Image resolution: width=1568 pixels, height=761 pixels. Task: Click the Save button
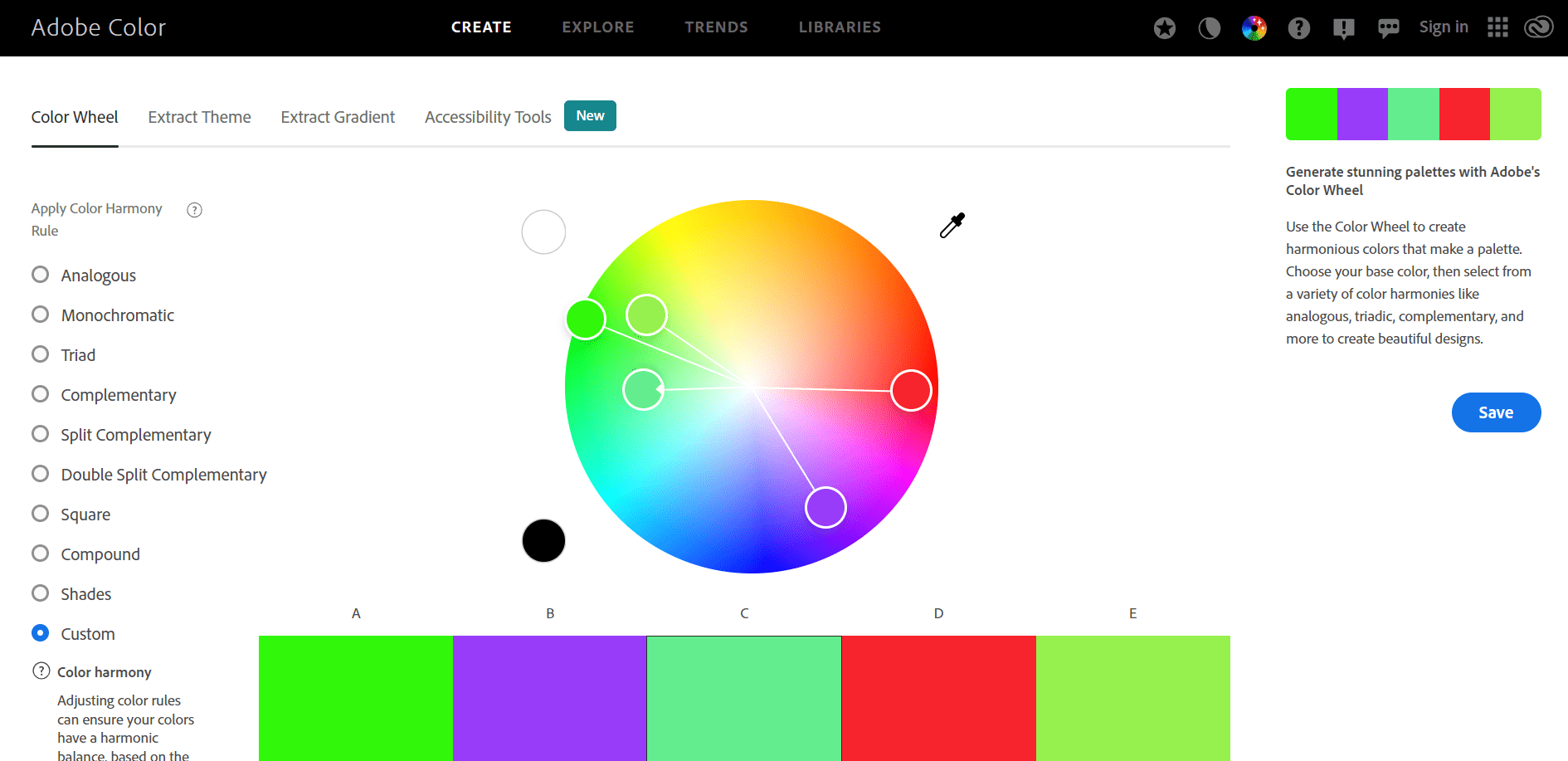[x=1496, y=412]
